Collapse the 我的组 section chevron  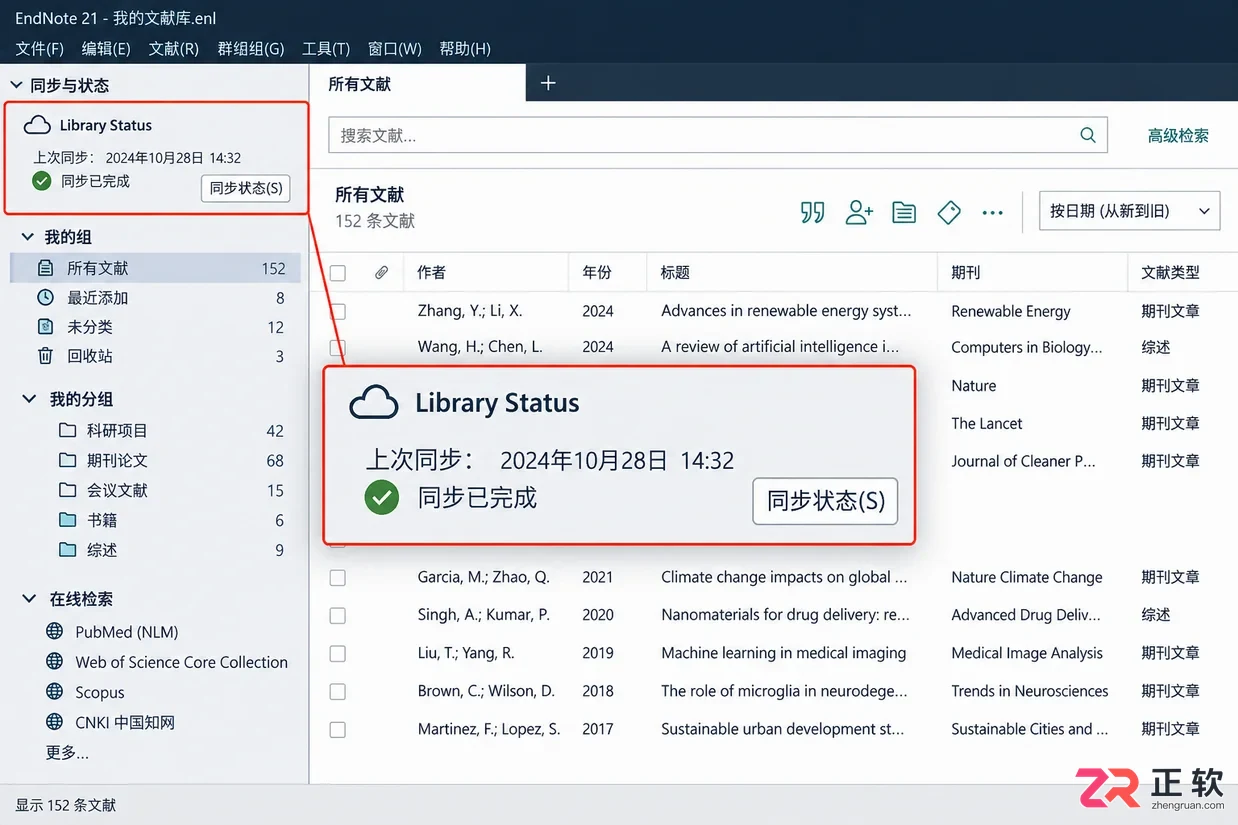click(29, 237)
